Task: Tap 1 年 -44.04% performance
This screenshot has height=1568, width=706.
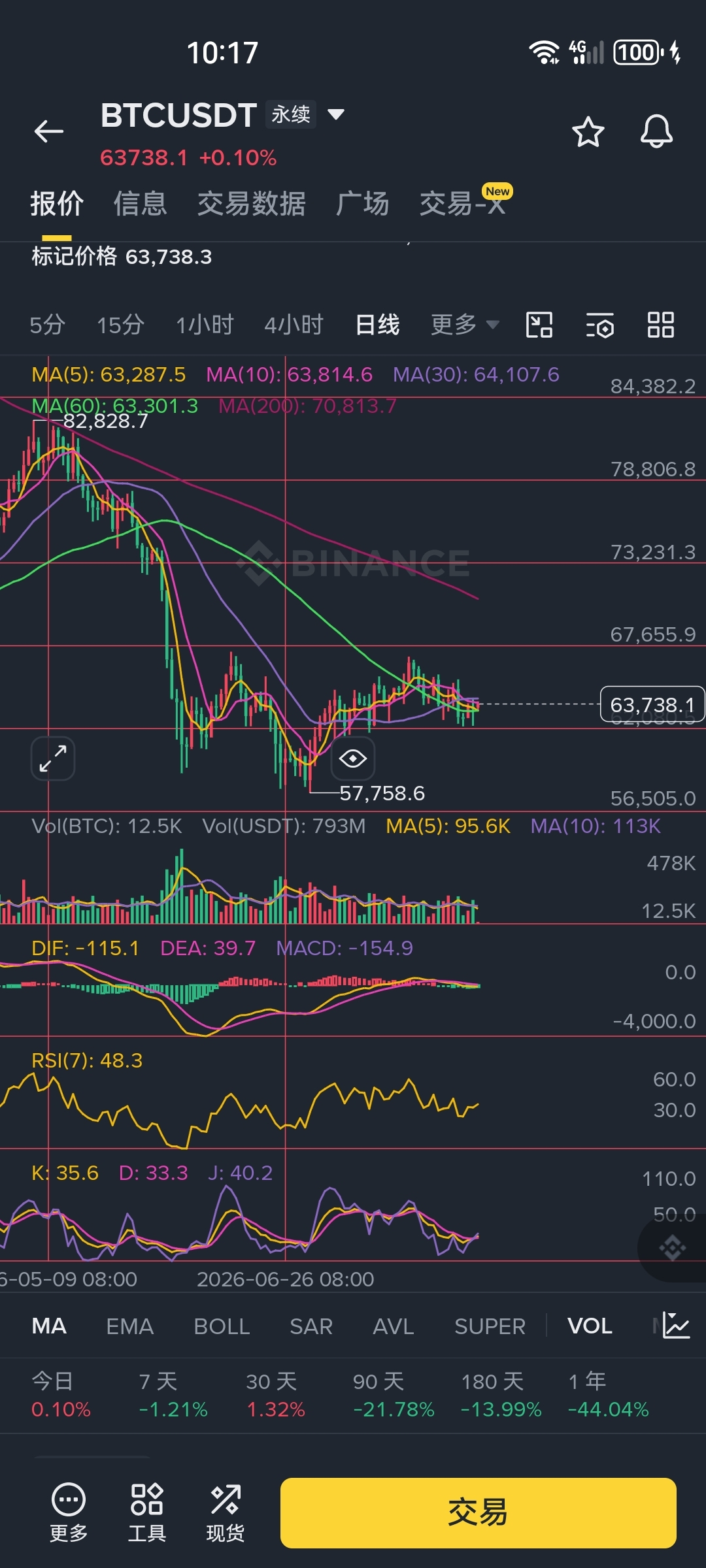Action: [x=609, y=1395]
